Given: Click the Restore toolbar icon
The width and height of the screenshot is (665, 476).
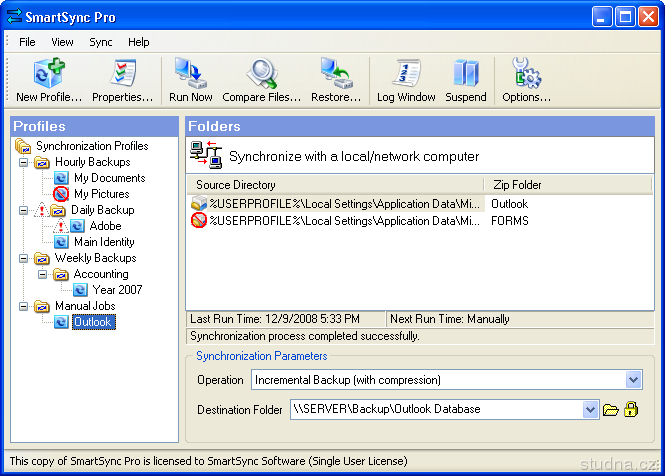Looking at the screenshot, I should (335, 79).
